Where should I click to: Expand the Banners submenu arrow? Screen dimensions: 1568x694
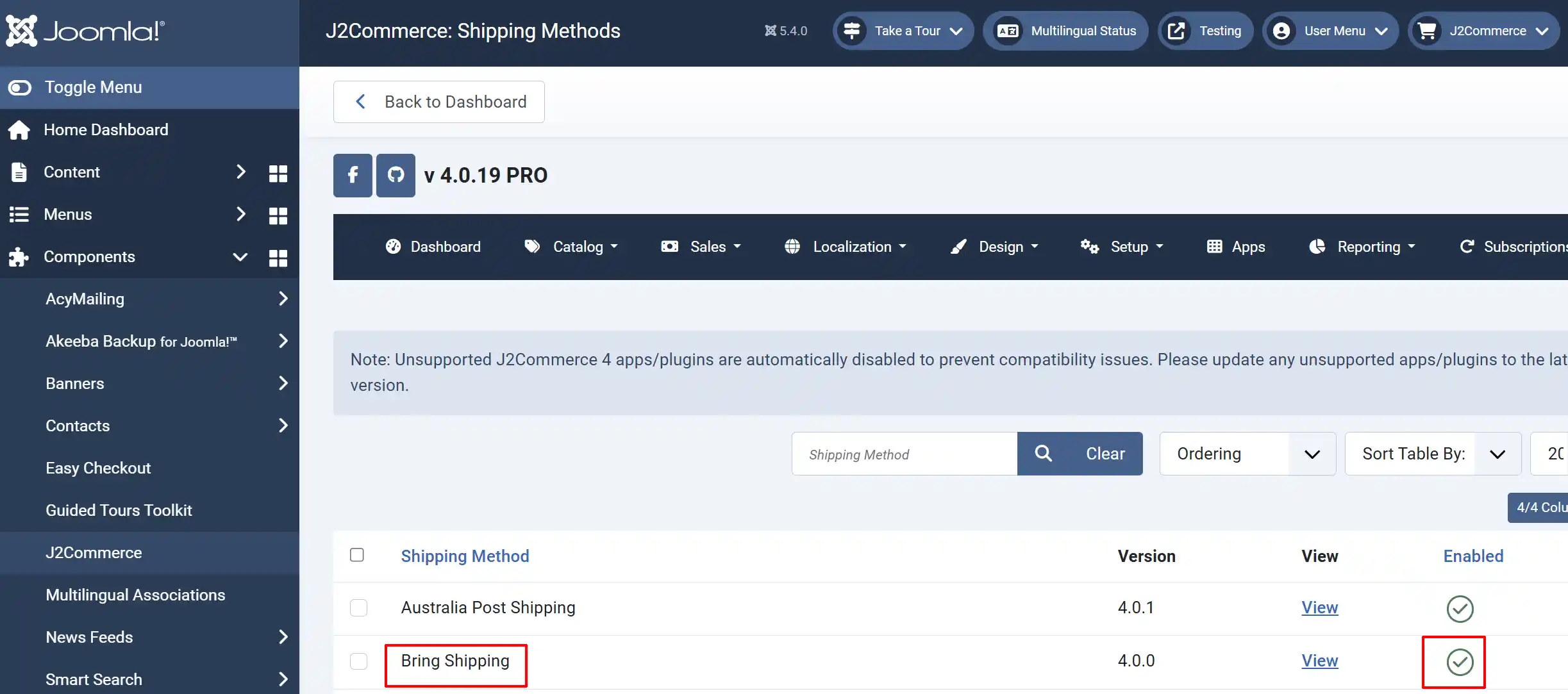coord(283,383)
